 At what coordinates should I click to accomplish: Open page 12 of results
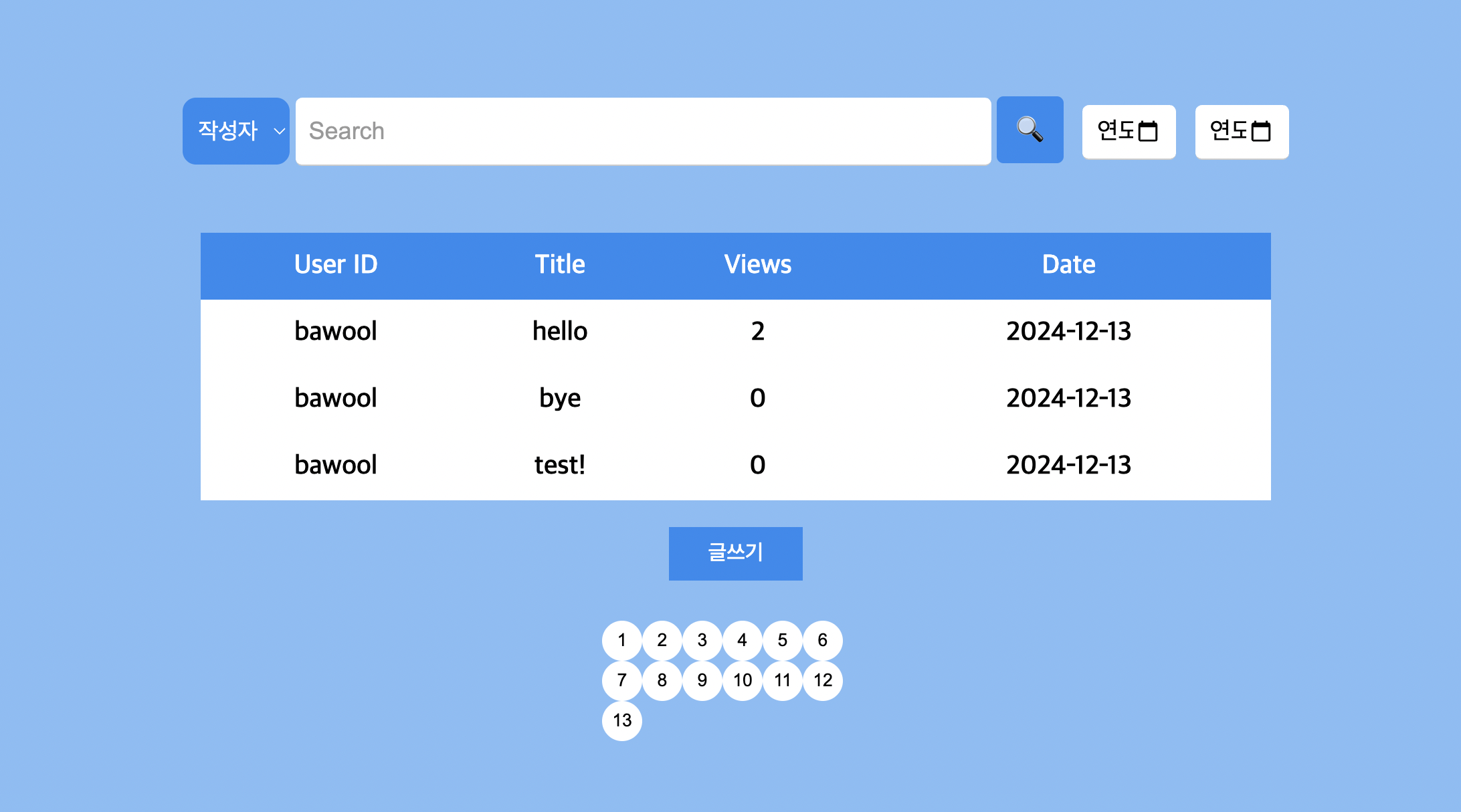(822, 680)
